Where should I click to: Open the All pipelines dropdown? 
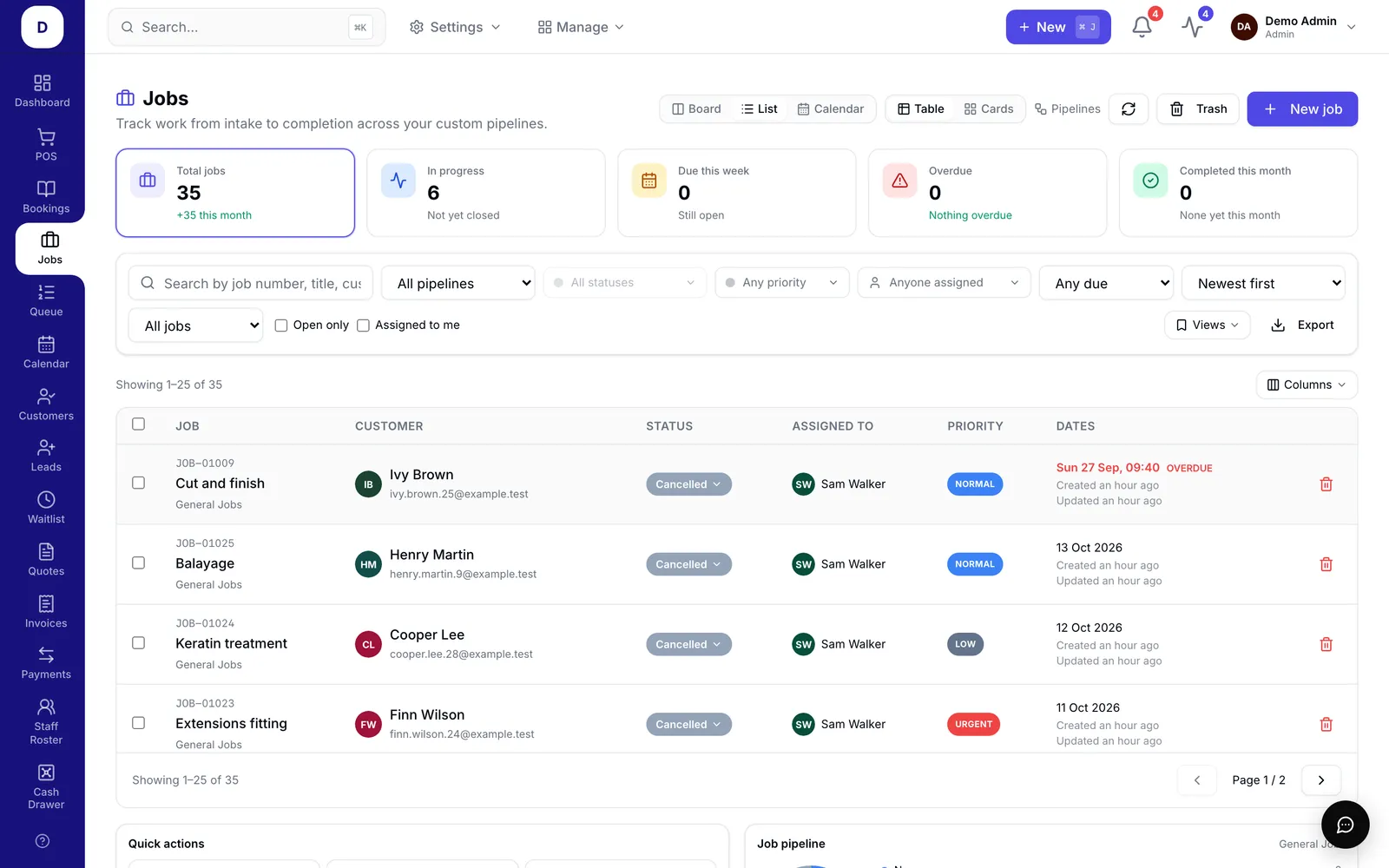458,283
